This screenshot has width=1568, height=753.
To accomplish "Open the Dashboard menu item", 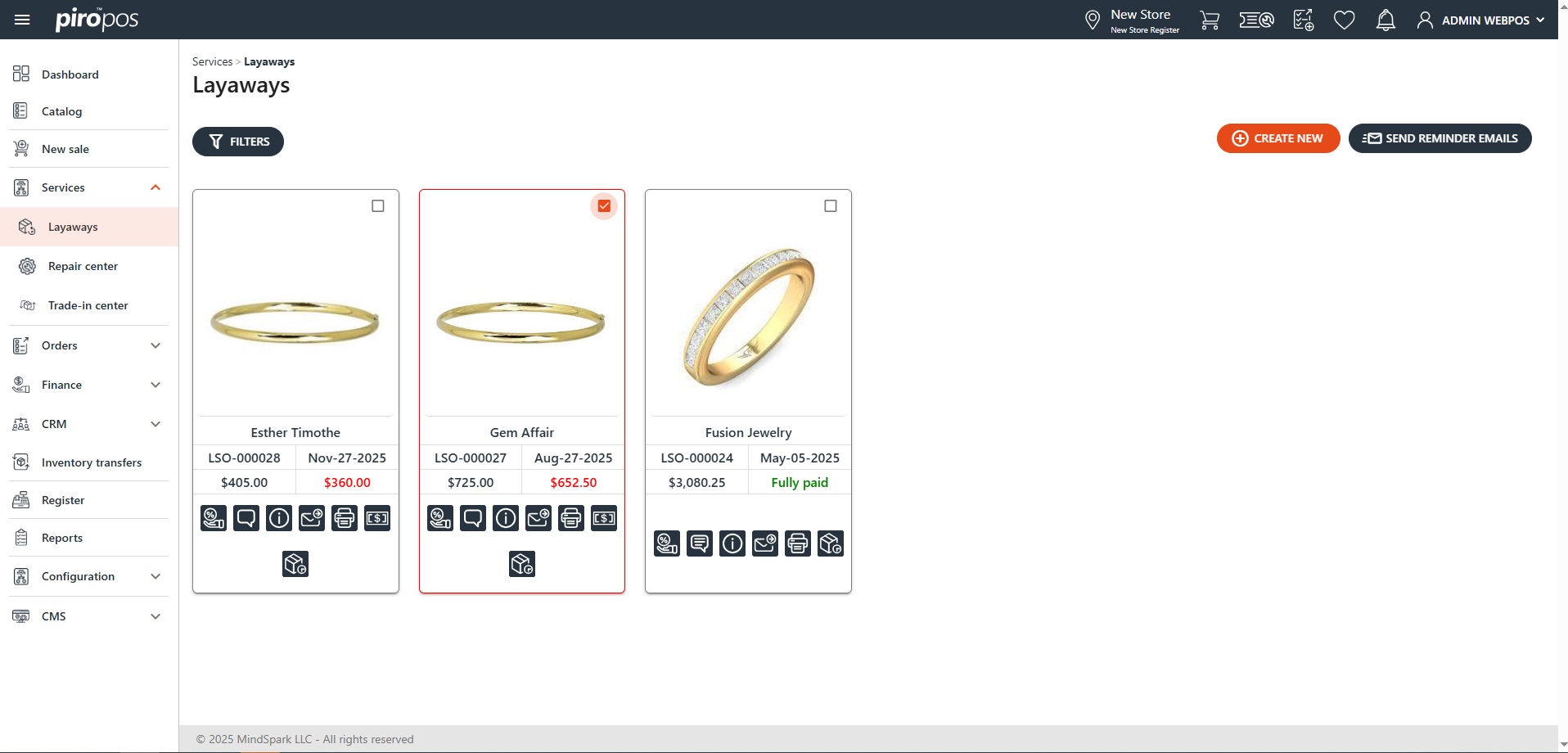I will 70,74.
